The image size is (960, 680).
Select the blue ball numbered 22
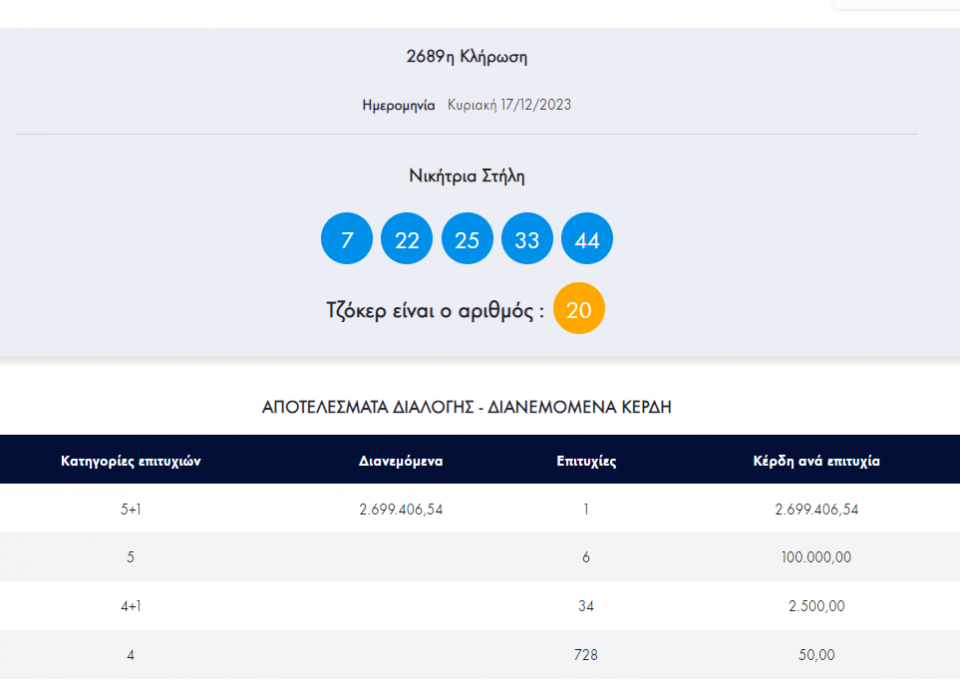[x=407, y=239]
